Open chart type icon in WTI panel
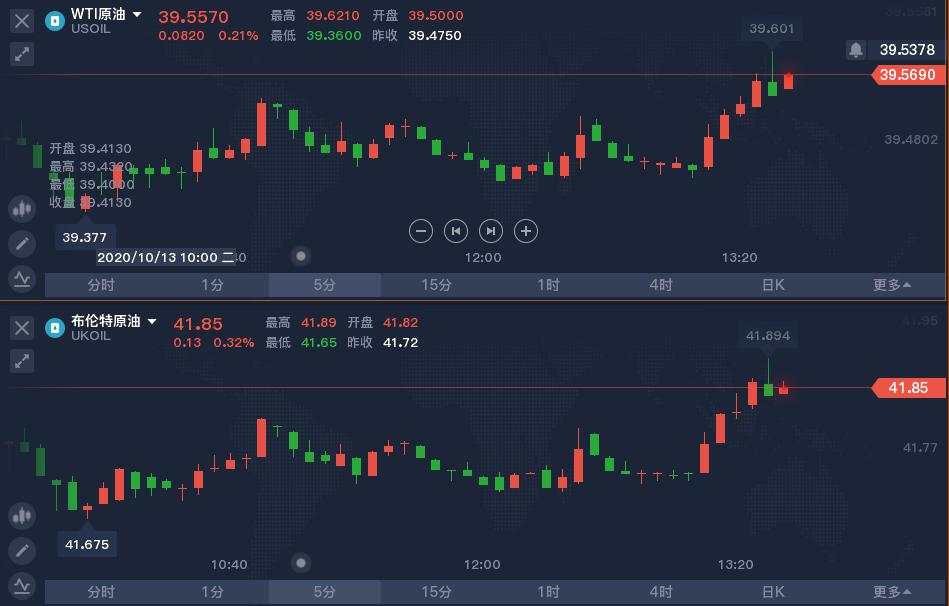This screenshot has height=606, width=949. 22,209
